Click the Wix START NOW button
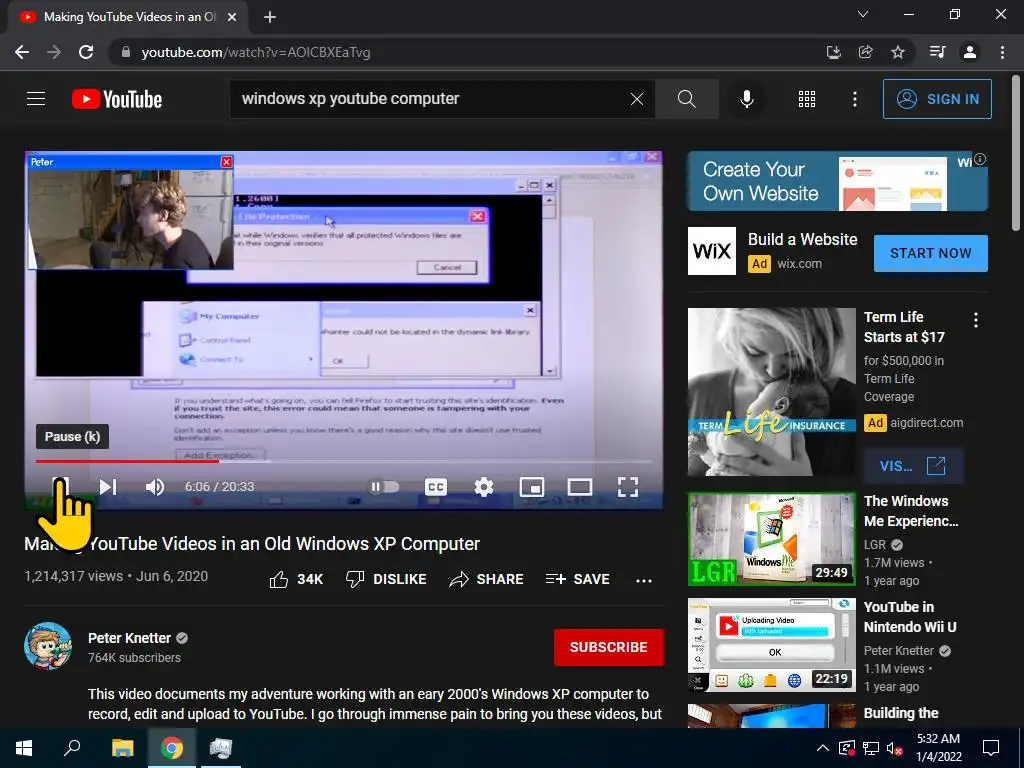Screen dimensions: 1024x768 point(931,253)
